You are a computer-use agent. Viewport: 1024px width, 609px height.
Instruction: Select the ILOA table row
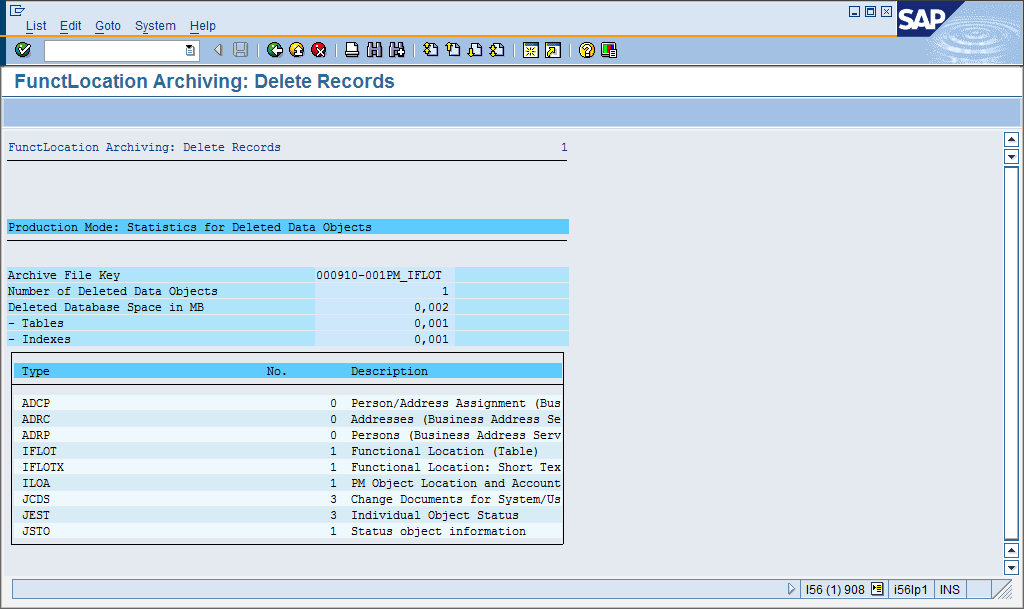(x=287, y=483)
